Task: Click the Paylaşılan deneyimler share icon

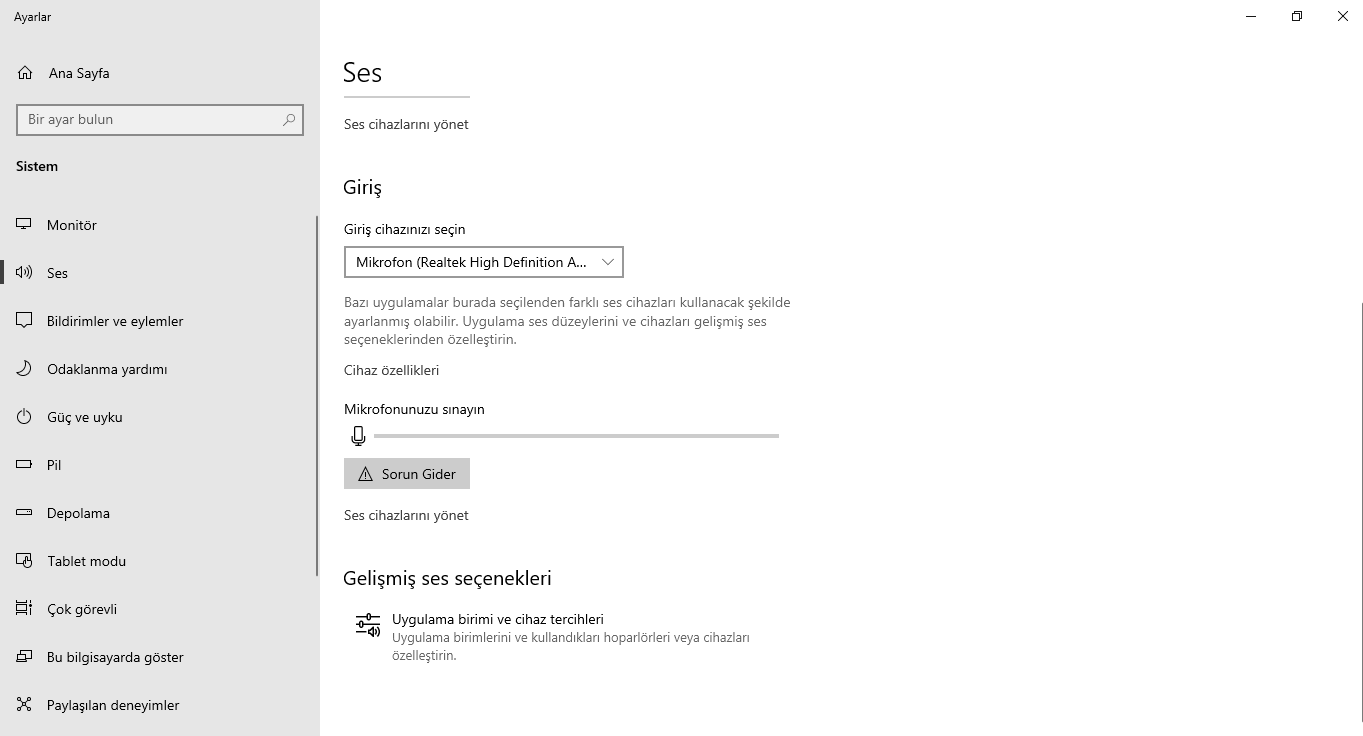Action: click(x=25, y=705)
